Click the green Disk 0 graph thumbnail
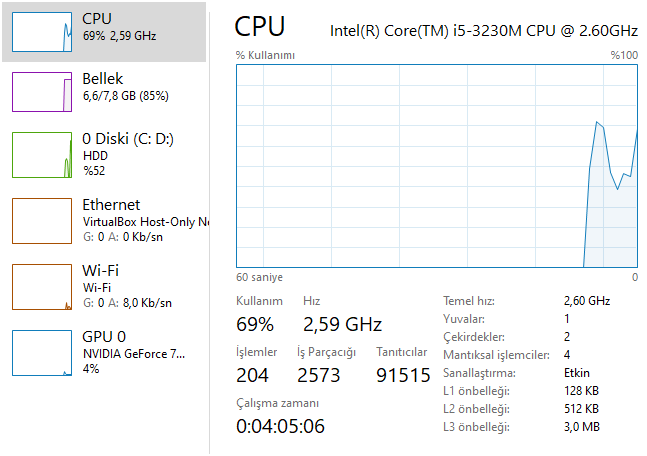The height and width of the screenshot is (456, 647). (x=41, y=154)
